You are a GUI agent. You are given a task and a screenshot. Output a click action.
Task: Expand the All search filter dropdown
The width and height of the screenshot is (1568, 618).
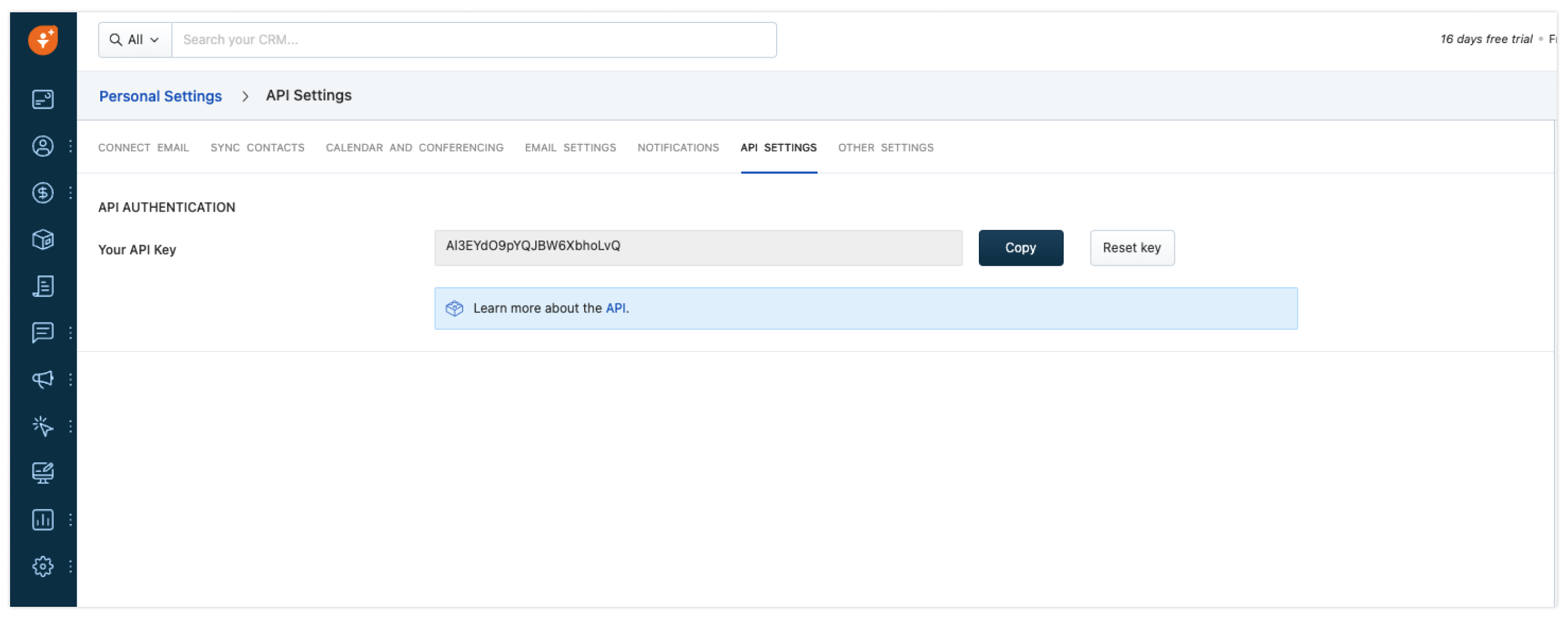tap(134, 40)
